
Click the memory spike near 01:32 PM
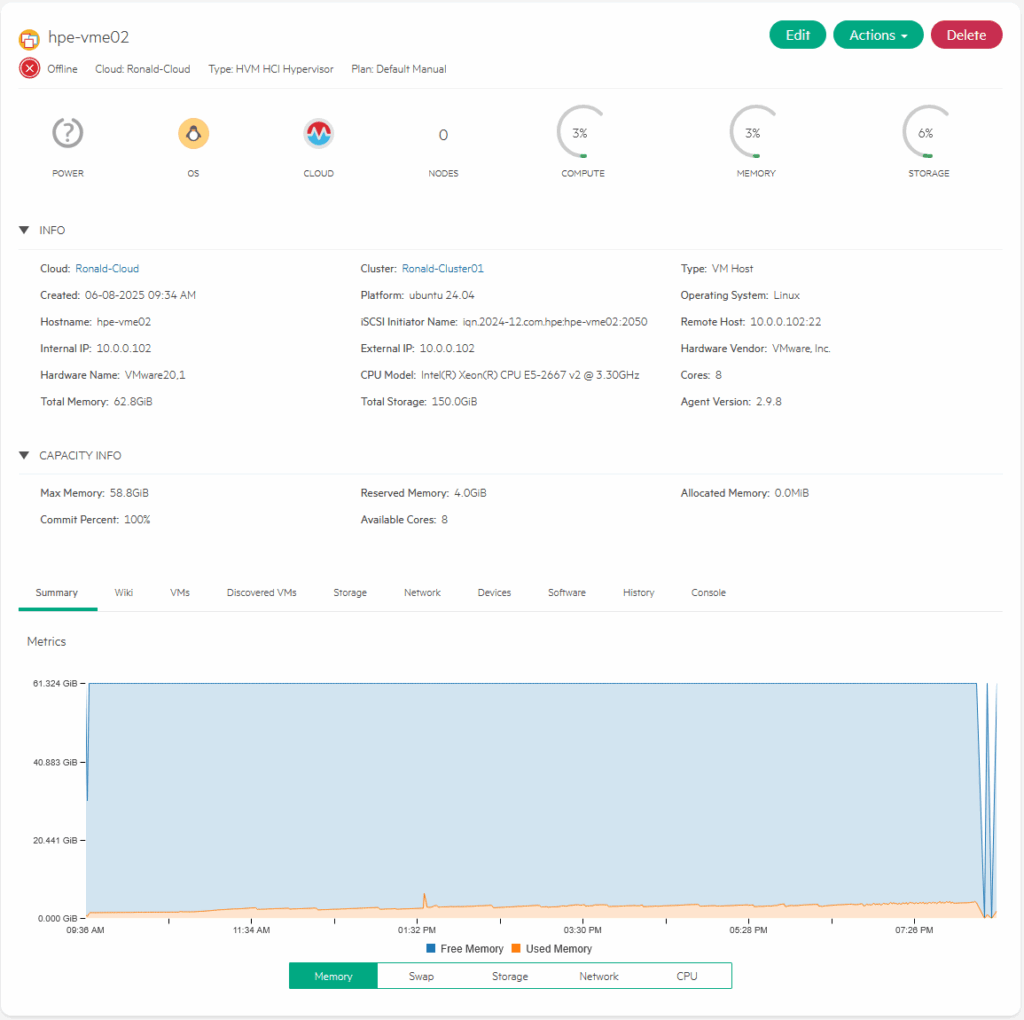[x=425, y=896]
